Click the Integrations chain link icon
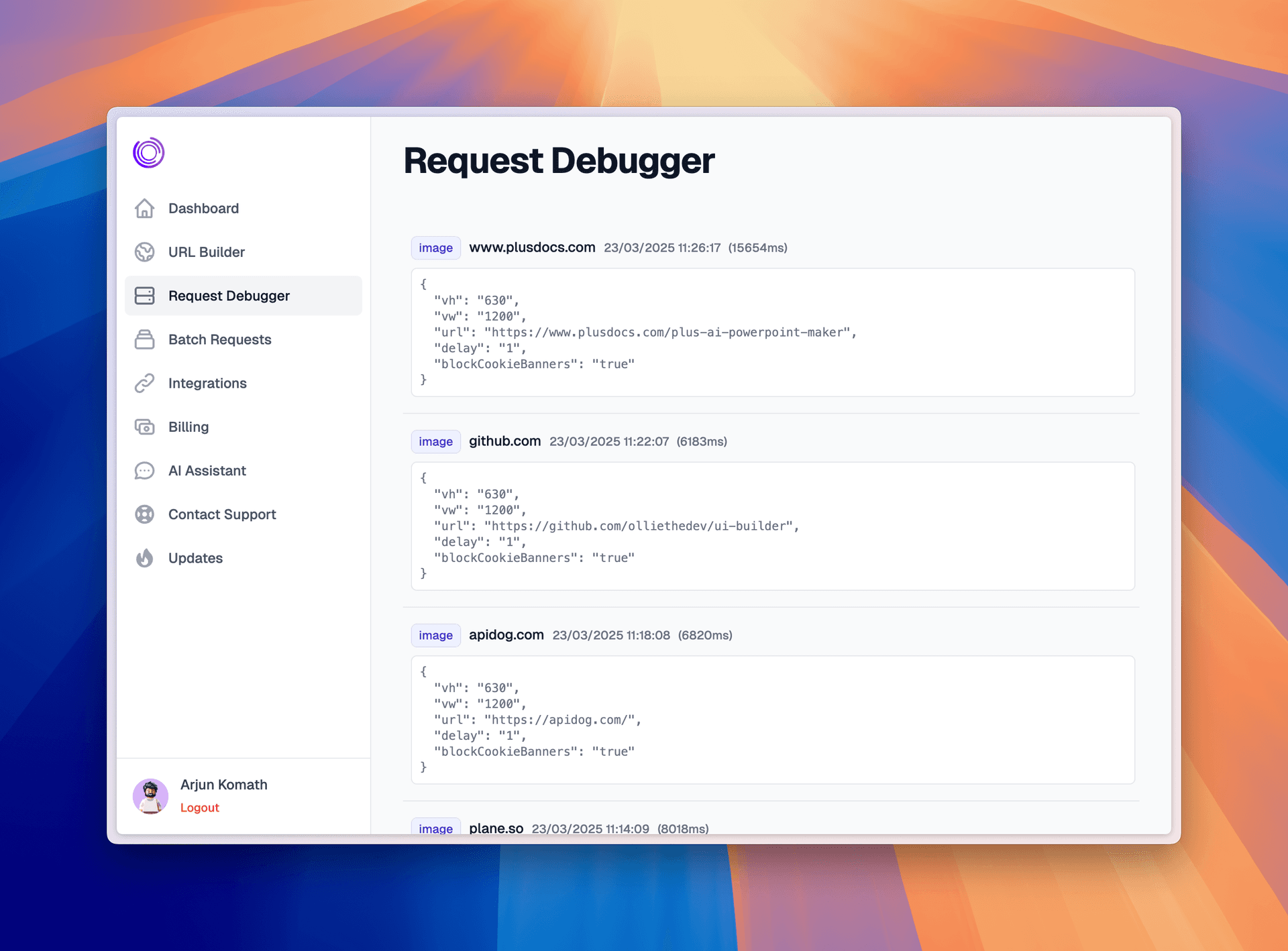 click(144, 383)
